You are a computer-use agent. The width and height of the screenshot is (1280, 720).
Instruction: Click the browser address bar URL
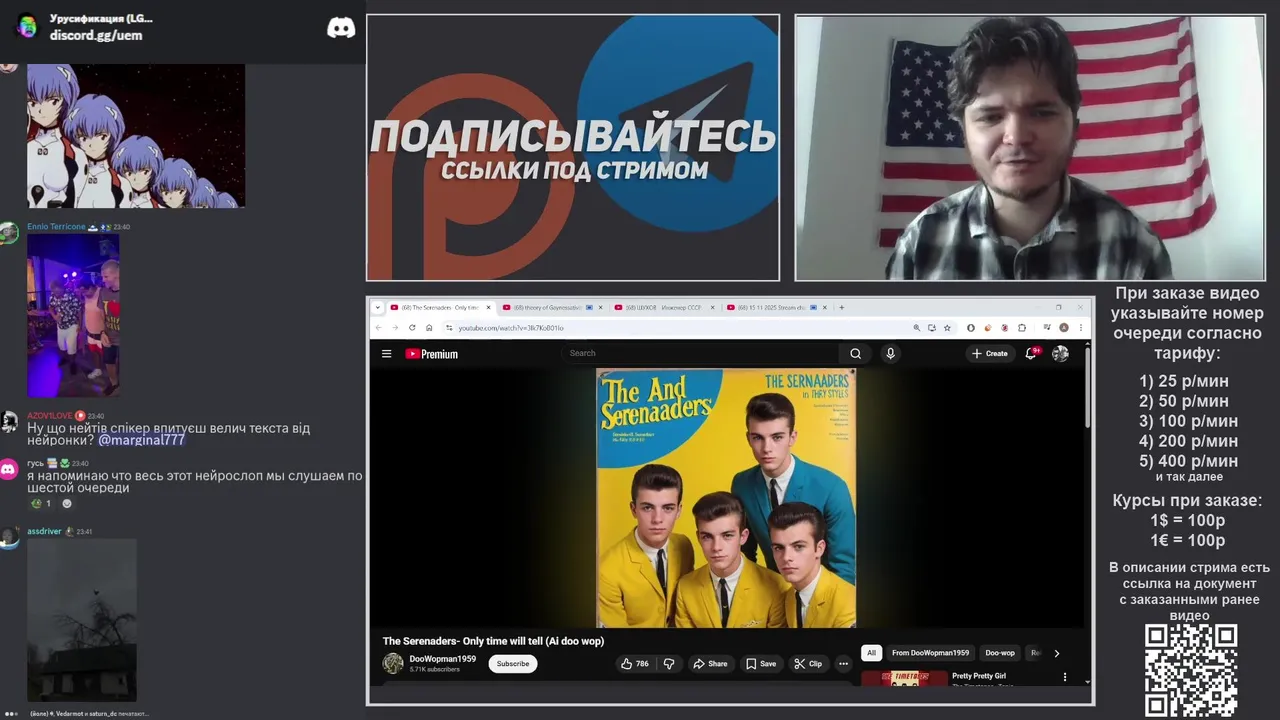(511, 328)
